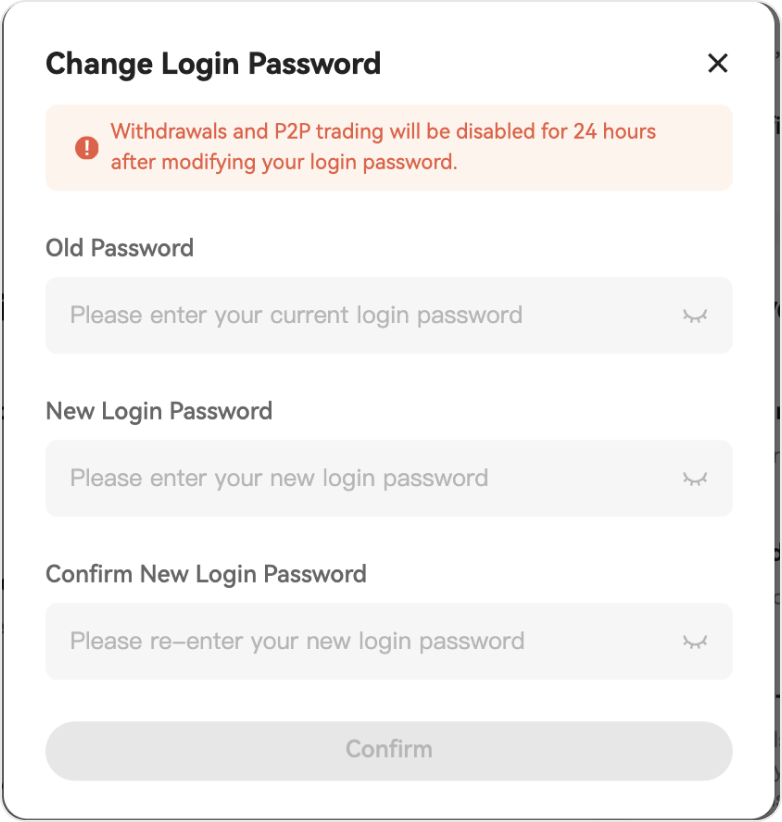The image size is (782, 822).
Task: Show the Old Password characters
Action: pyautogui.click(x=695, y=316)
